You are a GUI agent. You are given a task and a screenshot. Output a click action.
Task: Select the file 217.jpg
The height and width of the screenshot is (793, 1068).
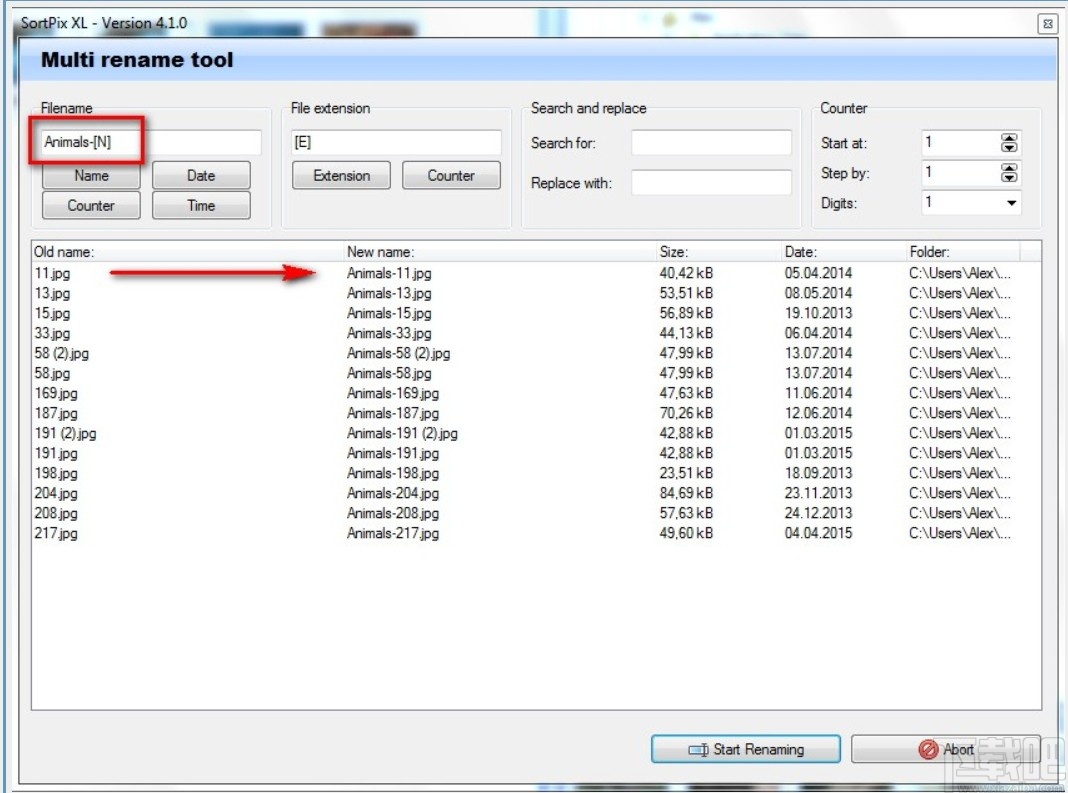(56, 533)
